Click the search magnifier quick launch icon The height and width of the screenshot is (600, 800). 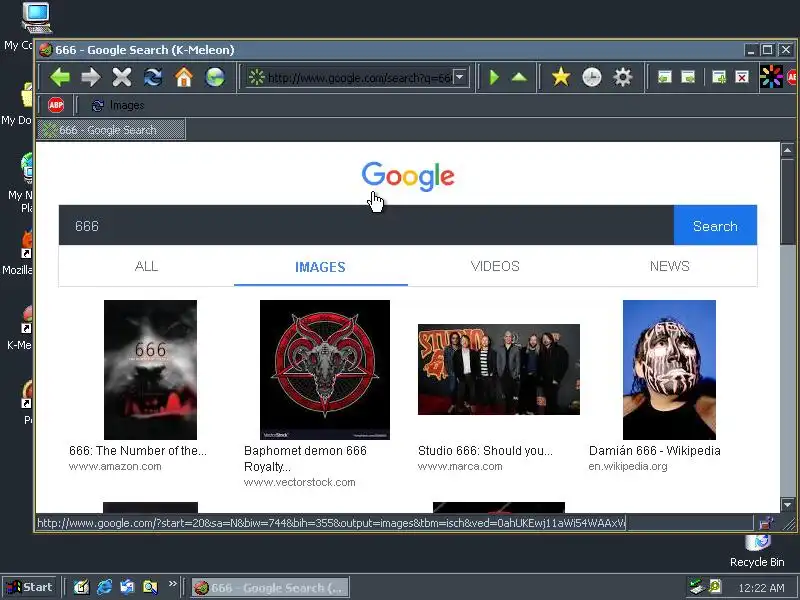coord(150,587)
